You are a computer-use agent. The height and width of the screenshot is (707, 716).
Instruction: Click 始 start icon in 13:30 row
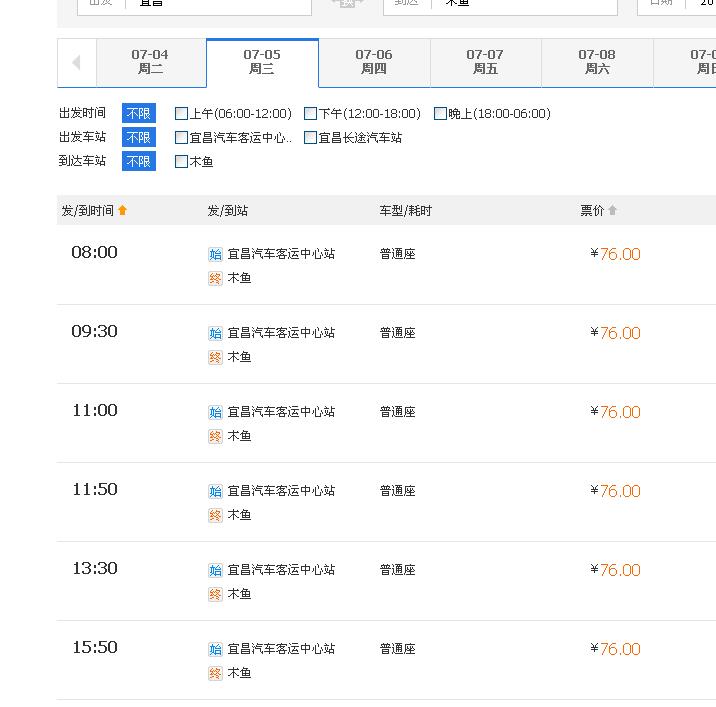point(215,570)
